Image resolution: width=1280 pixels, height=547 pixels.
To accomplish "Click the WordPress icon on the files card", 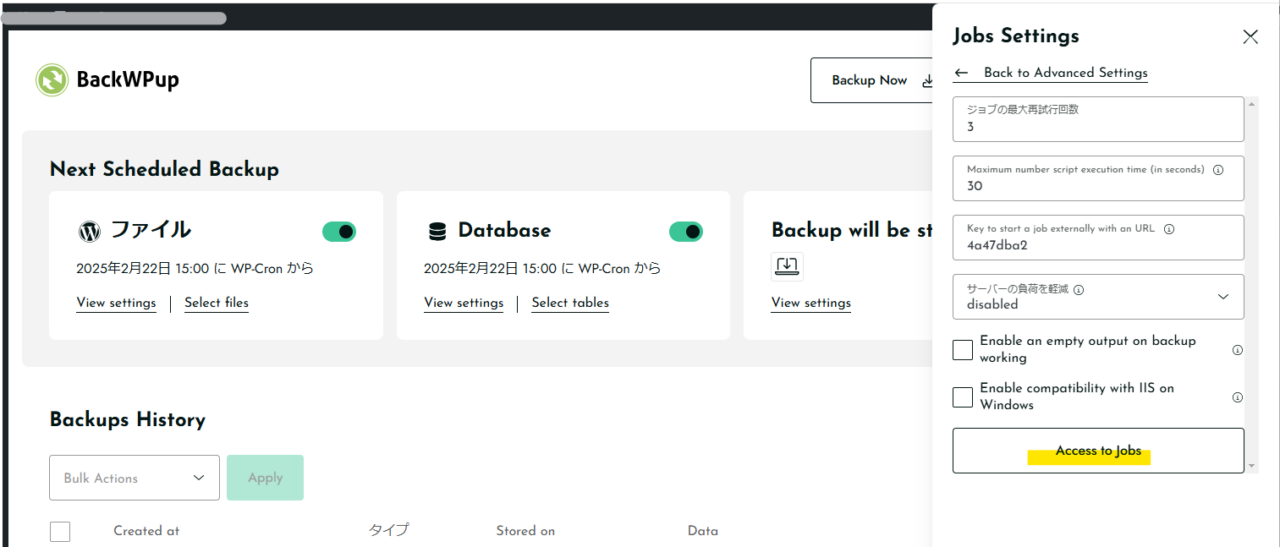I will coord(89,231).
